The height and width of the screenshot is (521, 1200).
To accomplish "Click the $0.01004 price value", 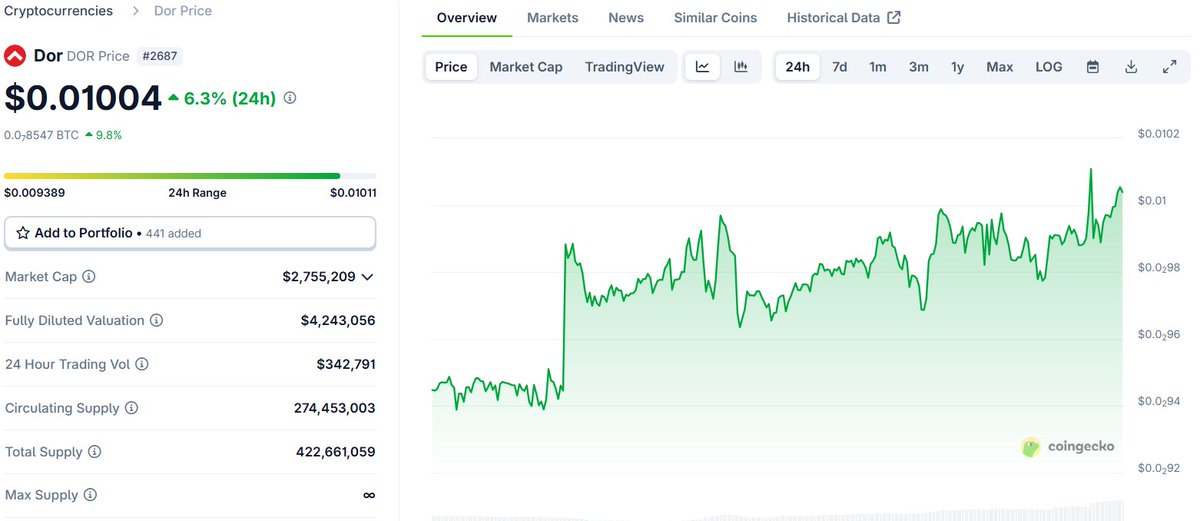I will tap(83, 98).
